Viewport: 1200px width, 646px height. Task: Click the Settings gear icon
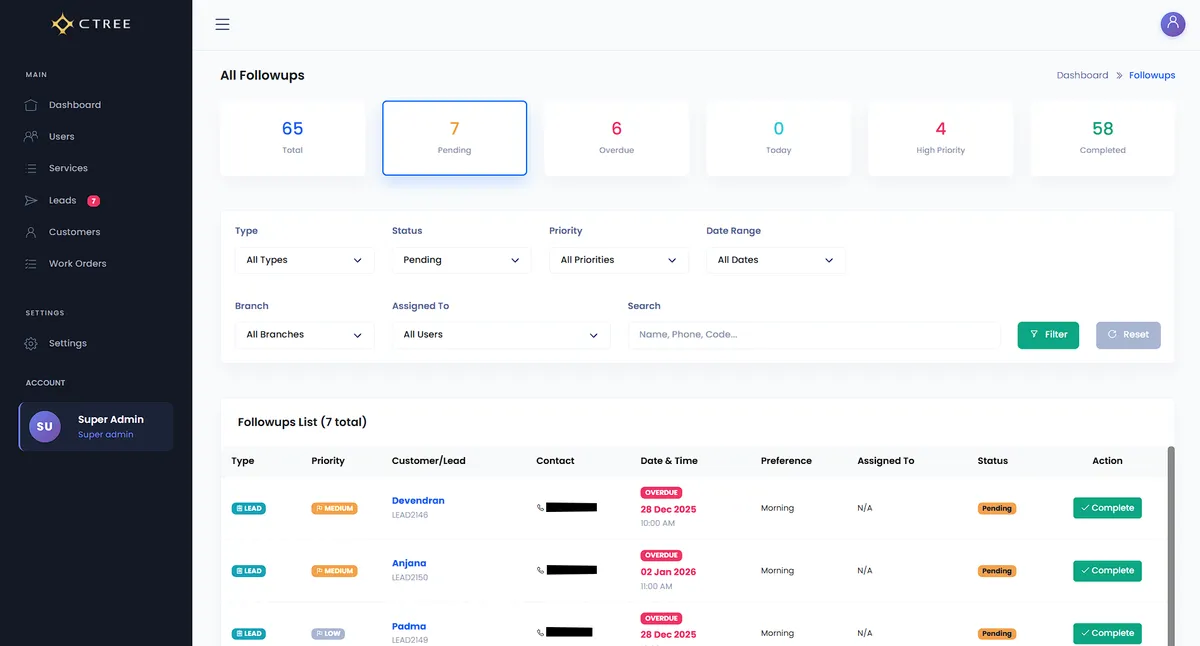31,343
